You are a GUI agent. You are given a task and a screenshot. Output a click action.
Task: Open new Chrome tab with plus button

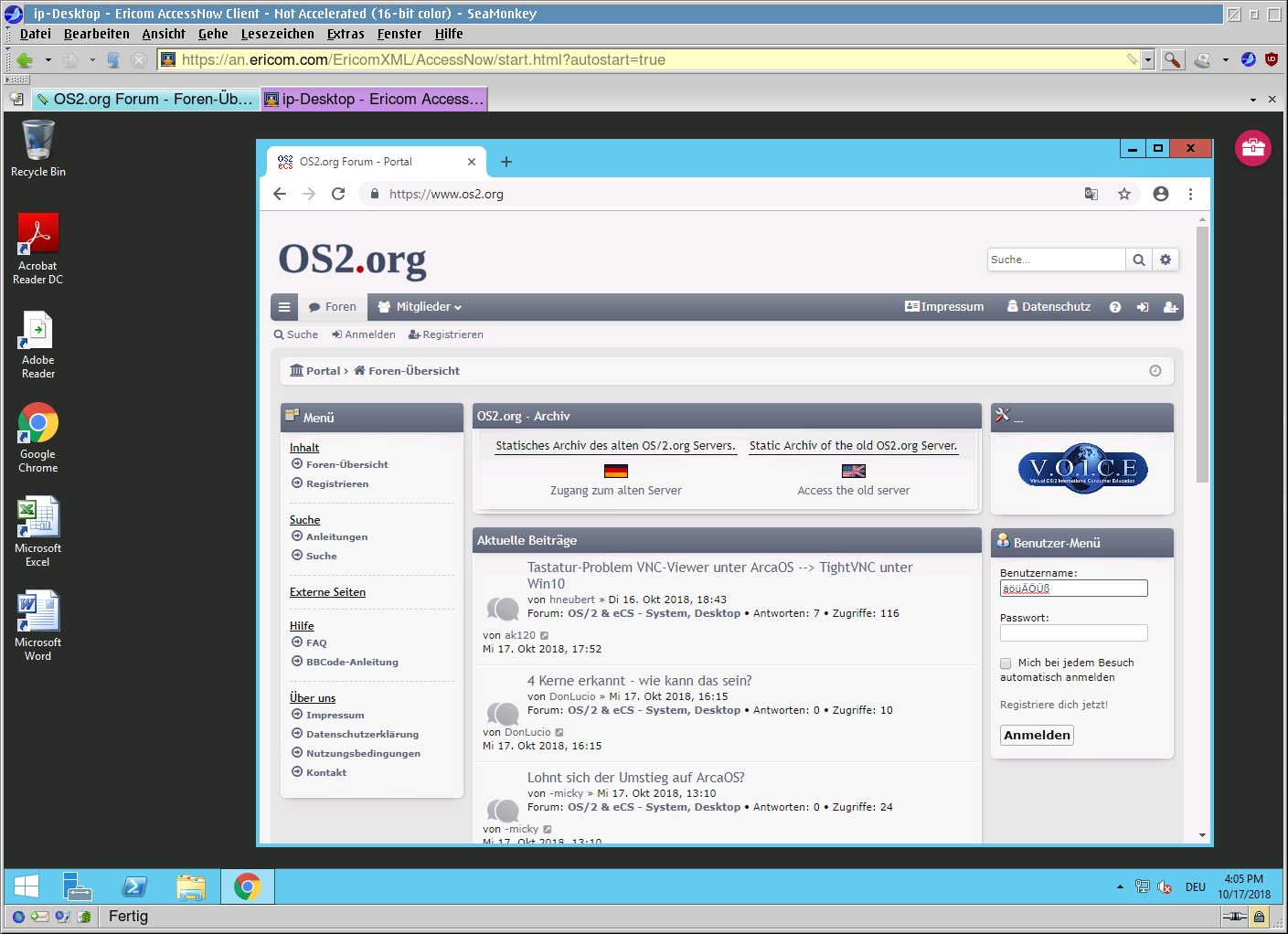click(x=506, y=162)
